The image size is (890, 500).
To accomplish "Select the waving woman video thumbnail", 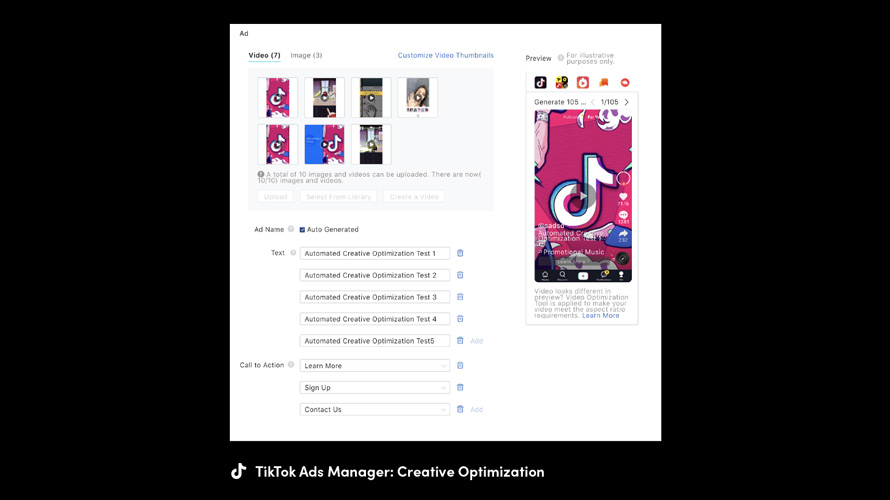I will click(418, 98).
